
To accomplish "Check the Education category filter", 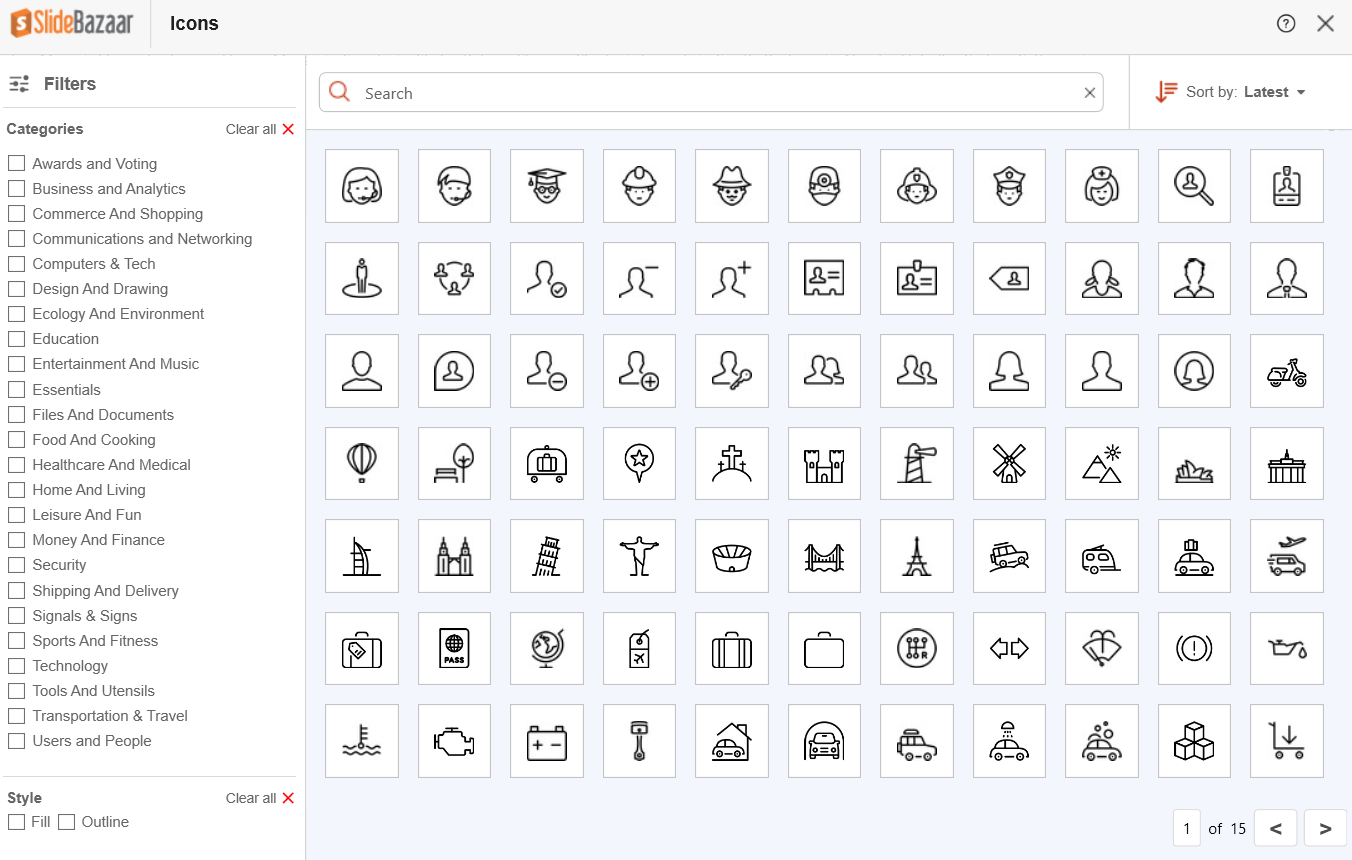I will pos(16,338).
